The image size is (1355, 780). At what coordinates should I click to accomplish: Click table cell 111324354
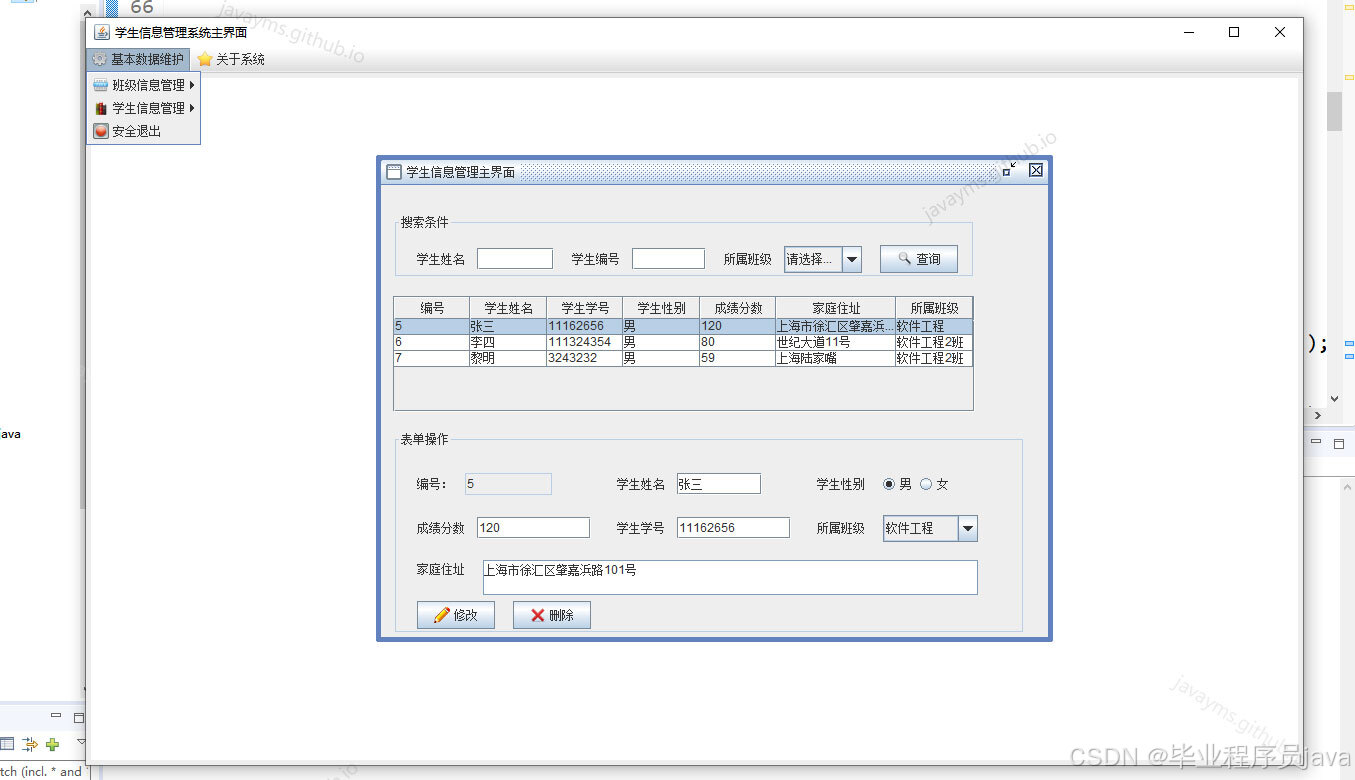584,342
